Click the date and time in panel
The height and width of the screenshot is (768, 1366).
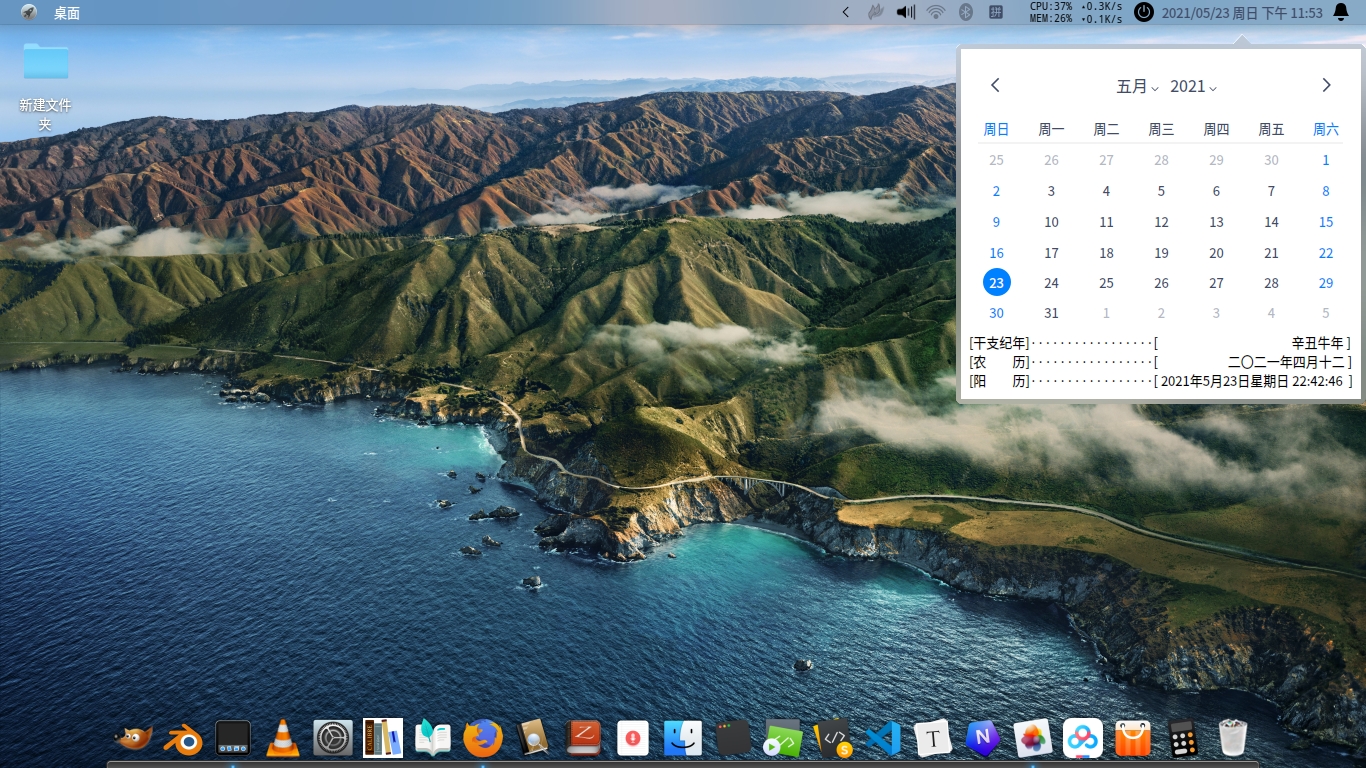[x=1242, y=13]
